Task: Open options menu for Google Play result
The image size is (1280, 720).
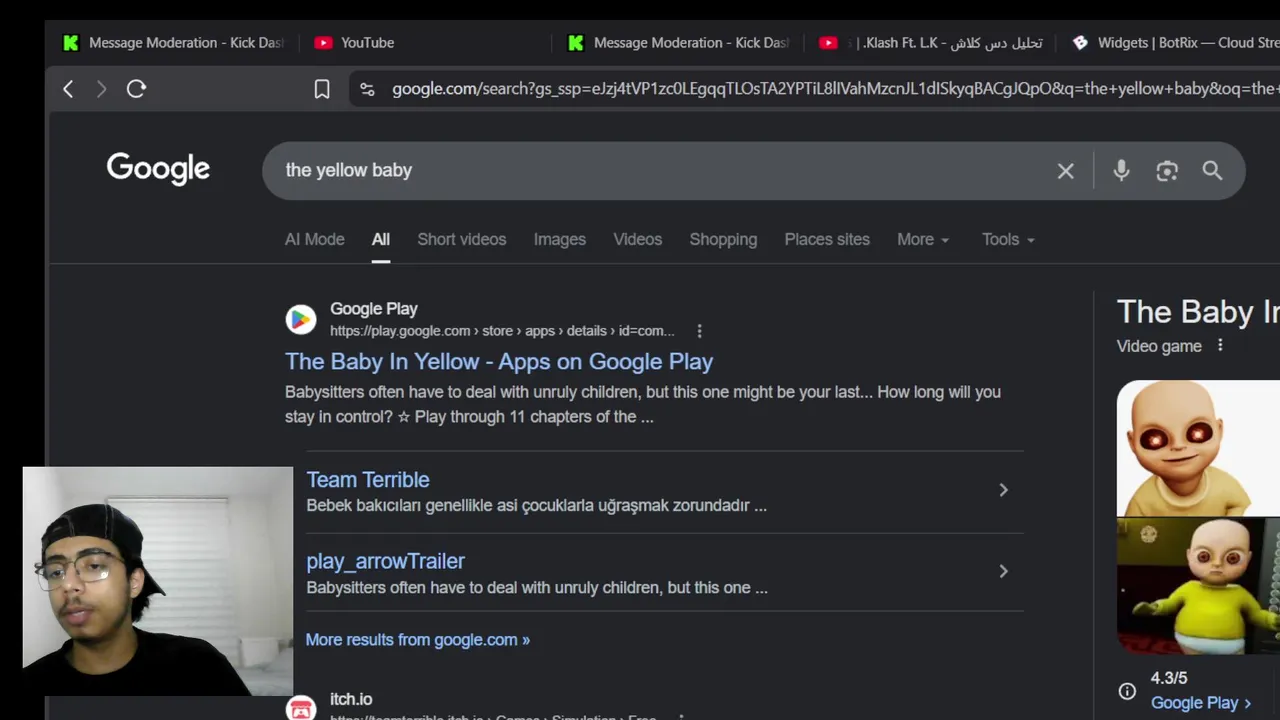Action: (x=699, y=331)
